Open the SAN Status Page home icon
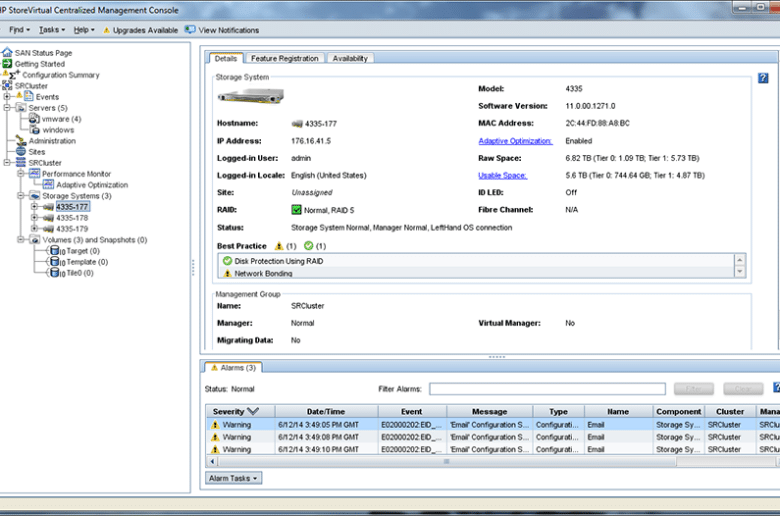 point(7,52)
